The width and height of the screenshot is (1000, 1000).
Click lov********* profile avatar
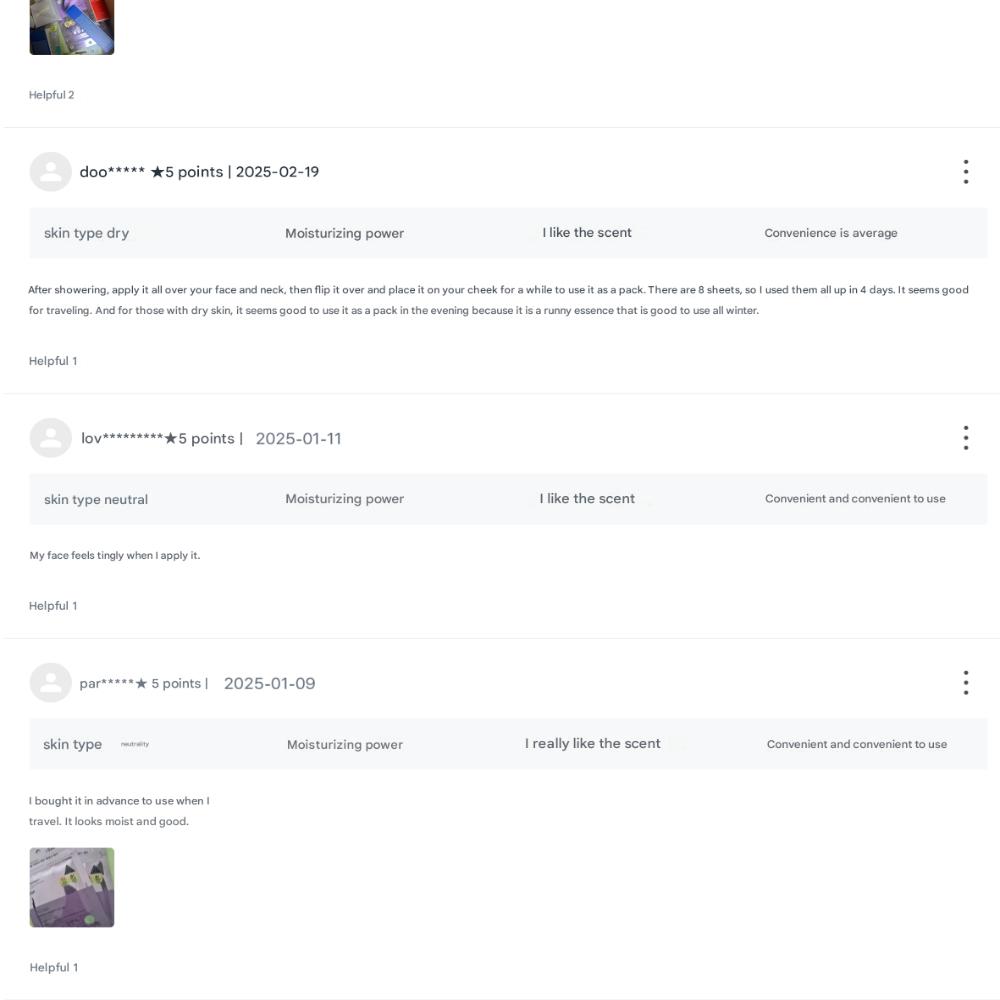[50, 438]
